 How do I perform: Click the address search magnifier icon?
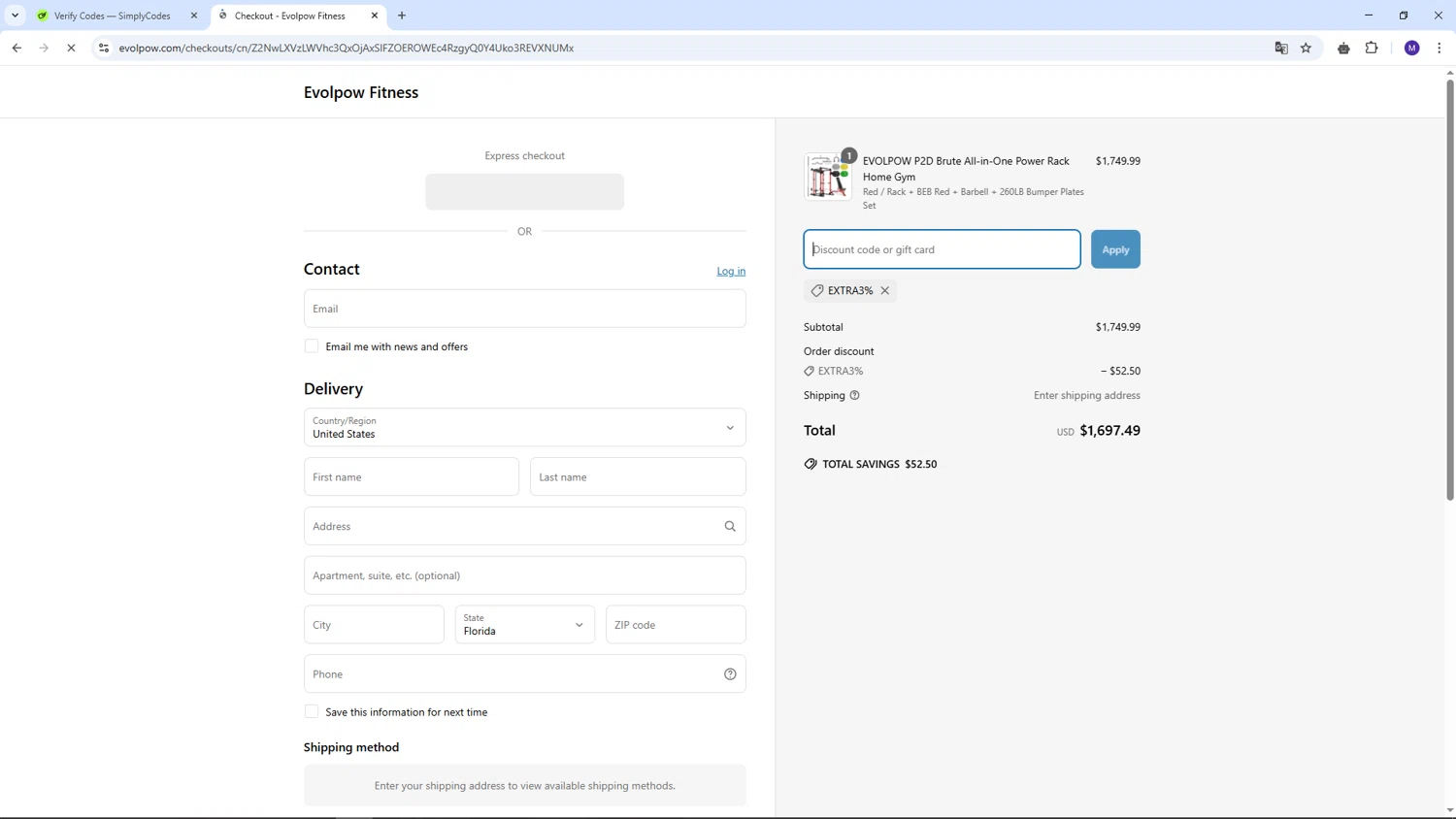coord(730,526)
